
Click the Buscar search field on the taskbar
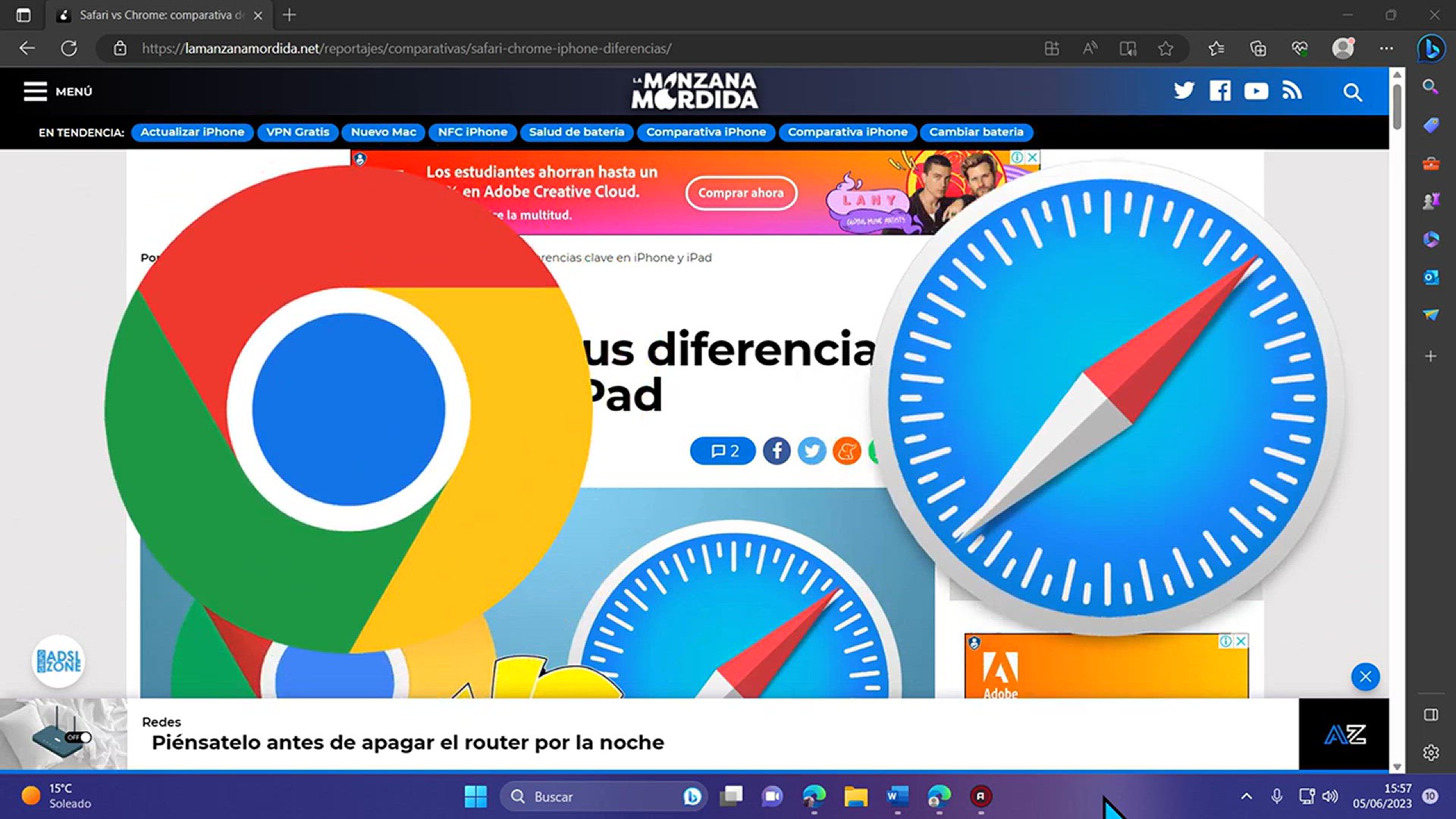click(x=599, y=796)
